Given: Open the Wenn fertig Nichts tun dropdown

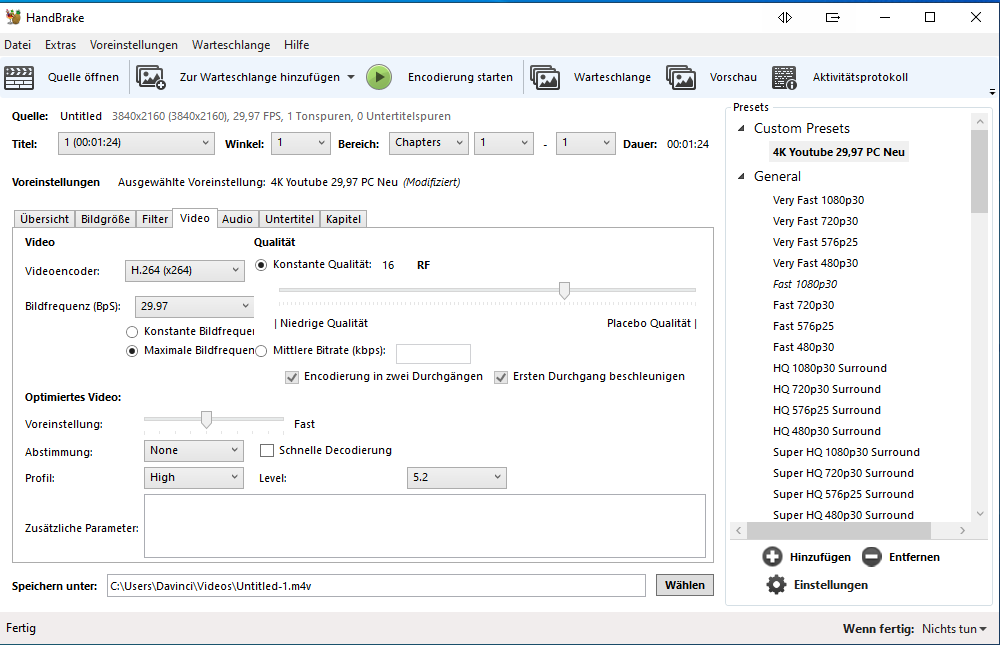Looking at the screenshot, I should point(954,628).
